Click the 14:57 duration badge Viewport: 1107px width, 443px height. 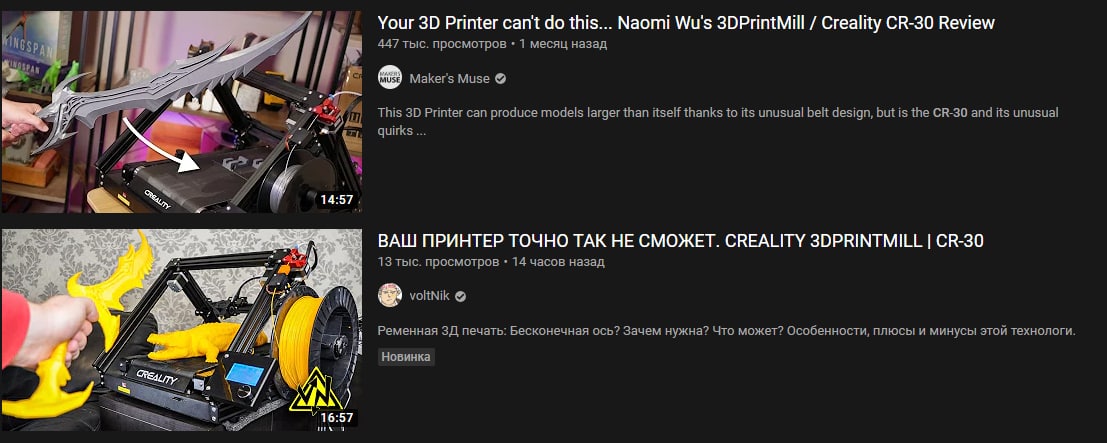coord(336,199)
